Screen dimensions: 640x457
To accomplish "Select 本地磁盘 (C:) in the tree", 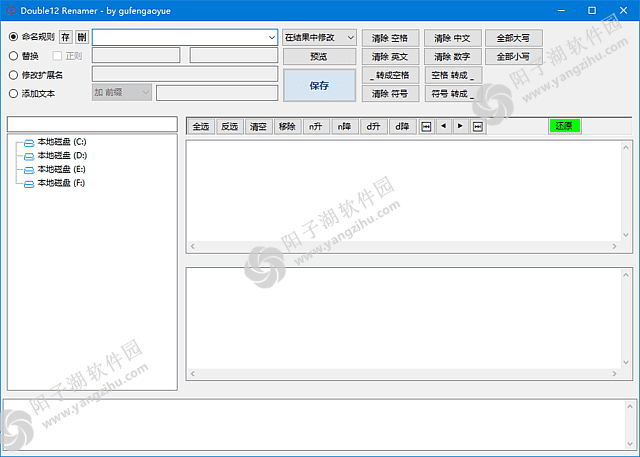I will click(62, 142).
